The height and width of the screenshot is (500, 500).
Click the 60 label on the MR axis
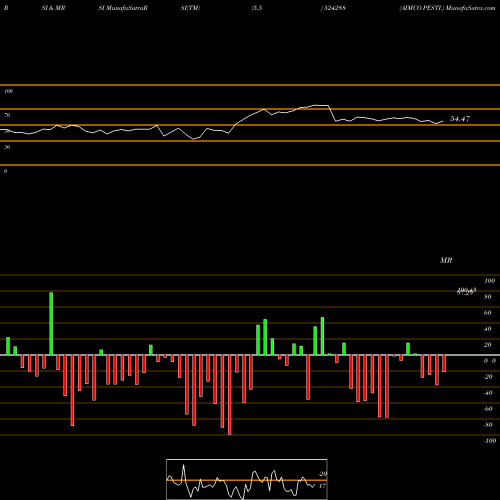(x=488, y=313)
